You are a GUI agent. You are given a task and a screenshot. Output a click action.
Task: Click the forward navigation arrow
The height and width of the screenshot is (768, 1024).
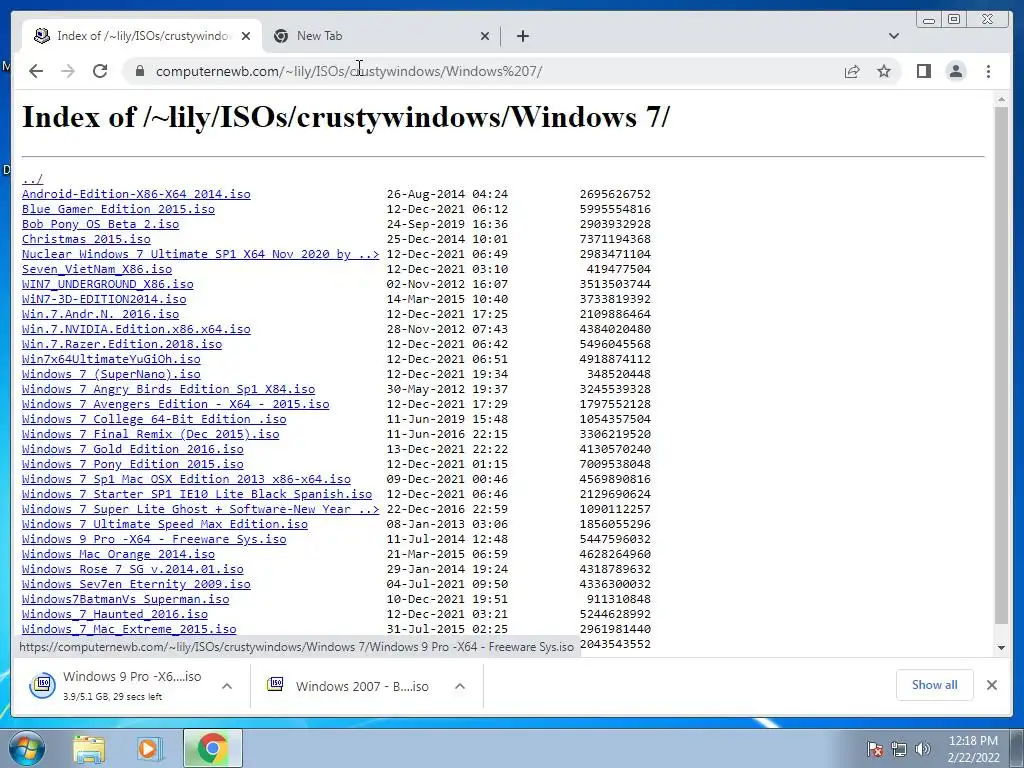pyautogui.click(x=68, y=71)
